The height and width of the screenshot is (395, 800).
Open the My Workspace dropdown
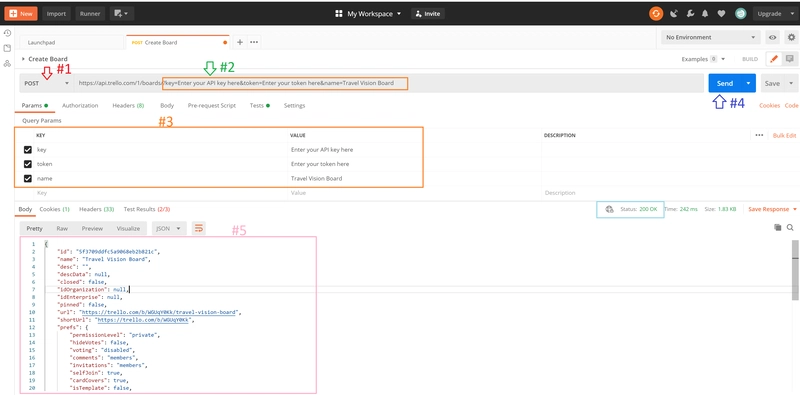[374, 14]
